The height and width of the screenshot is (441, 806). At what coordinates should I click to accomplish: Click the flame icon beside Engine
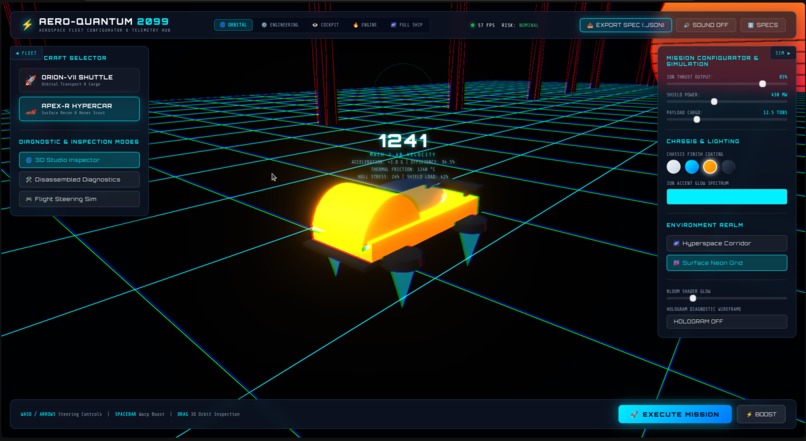coord(356,25)
